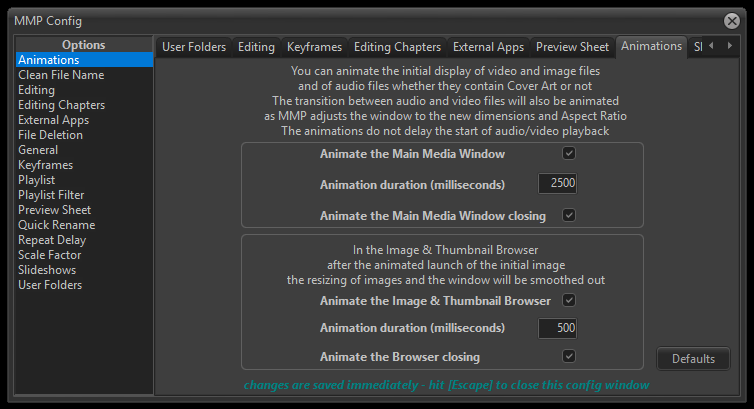Select Clean File Name in Options list
Viewport: 754px width, 409px height.
tap(84, 75)
